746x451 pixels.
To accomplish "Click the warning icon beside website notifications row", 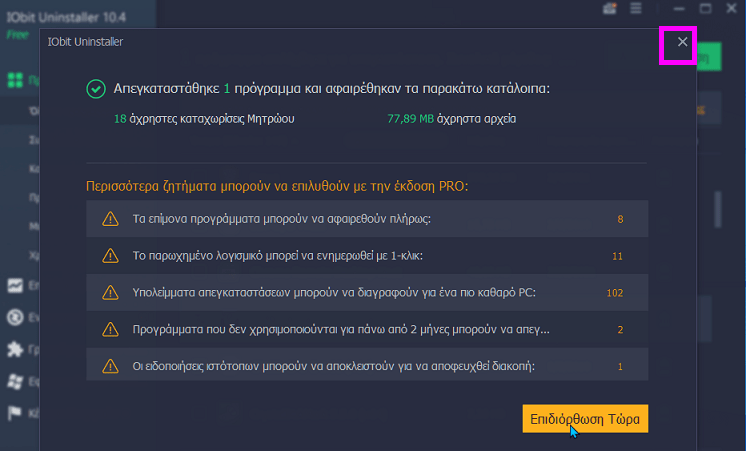I will pos(110,366).
